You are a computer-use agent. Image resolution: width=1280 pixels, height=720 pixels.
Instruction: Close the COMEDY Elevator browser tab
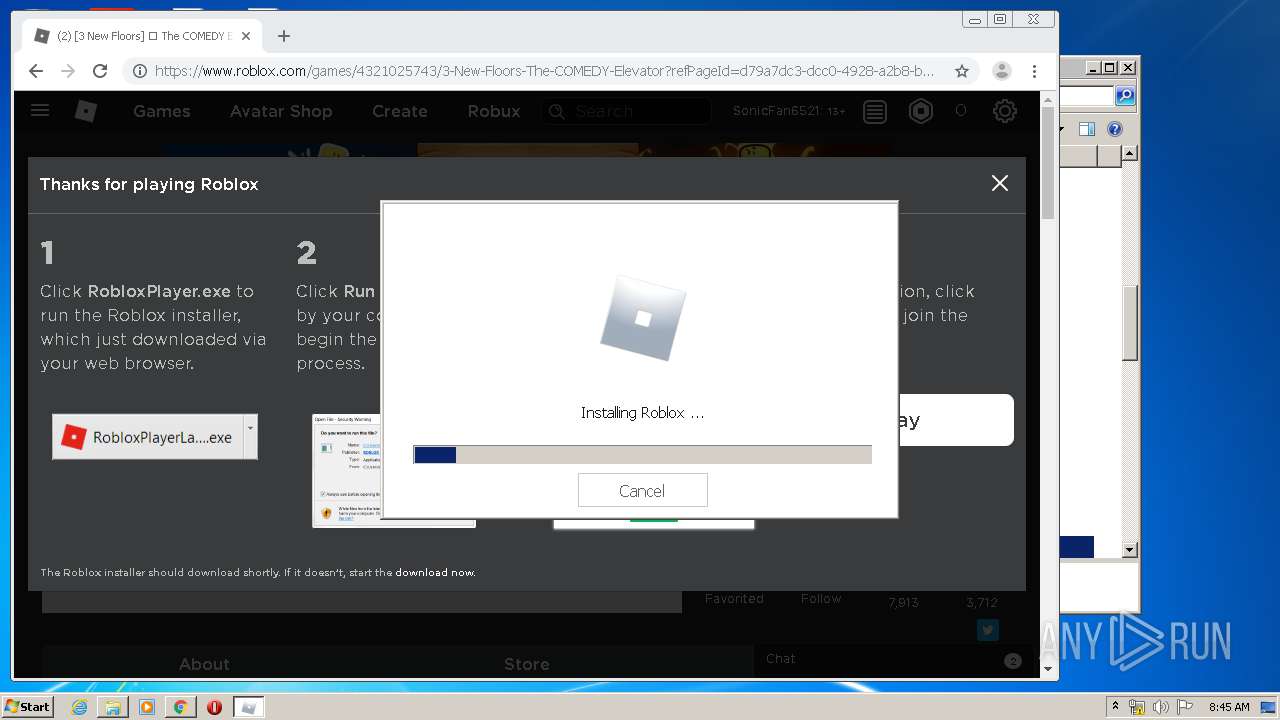point(246,36)
